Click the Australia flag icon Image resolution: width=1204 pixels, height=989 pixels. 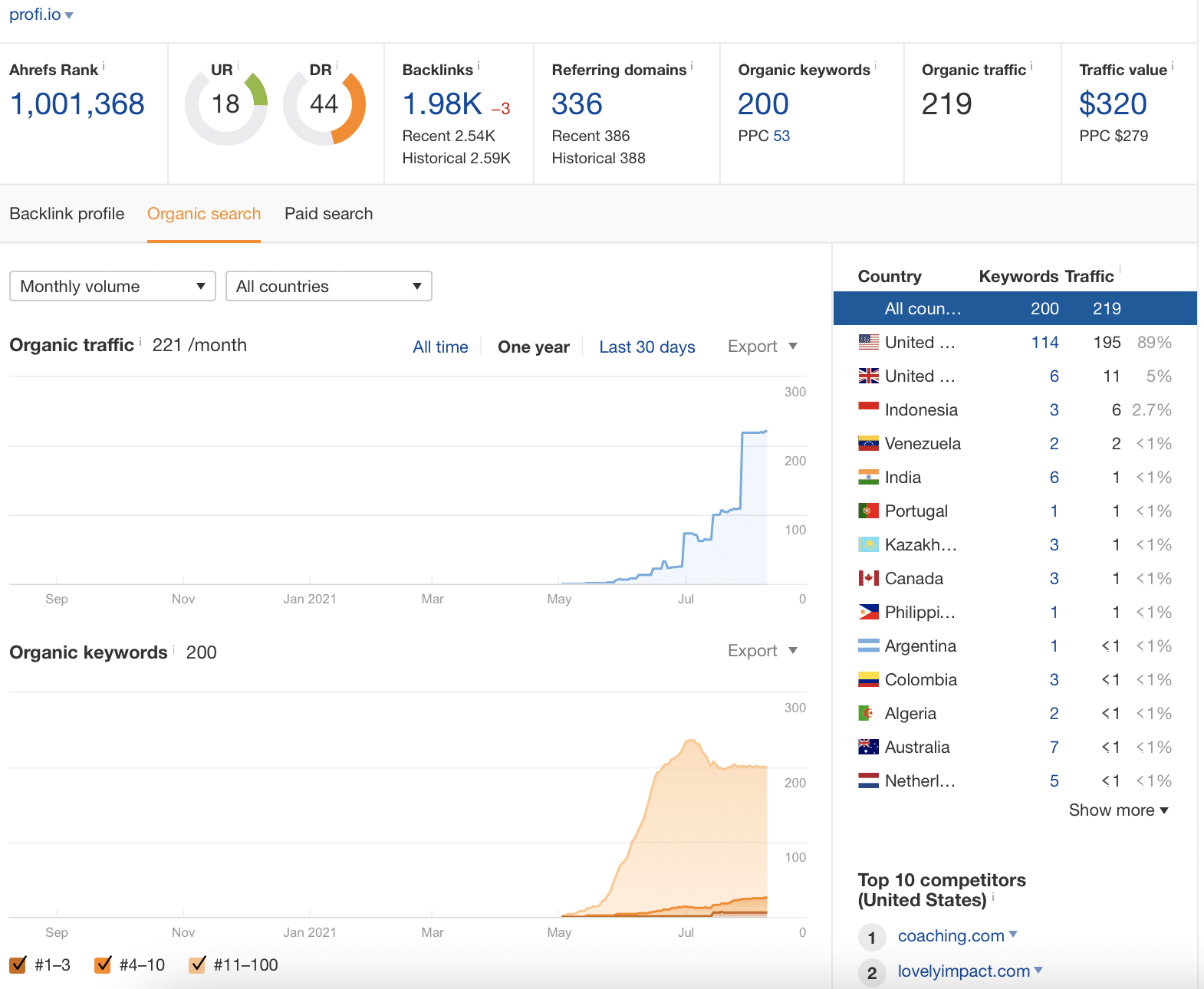pyautogui.click(x=868, y=747)
